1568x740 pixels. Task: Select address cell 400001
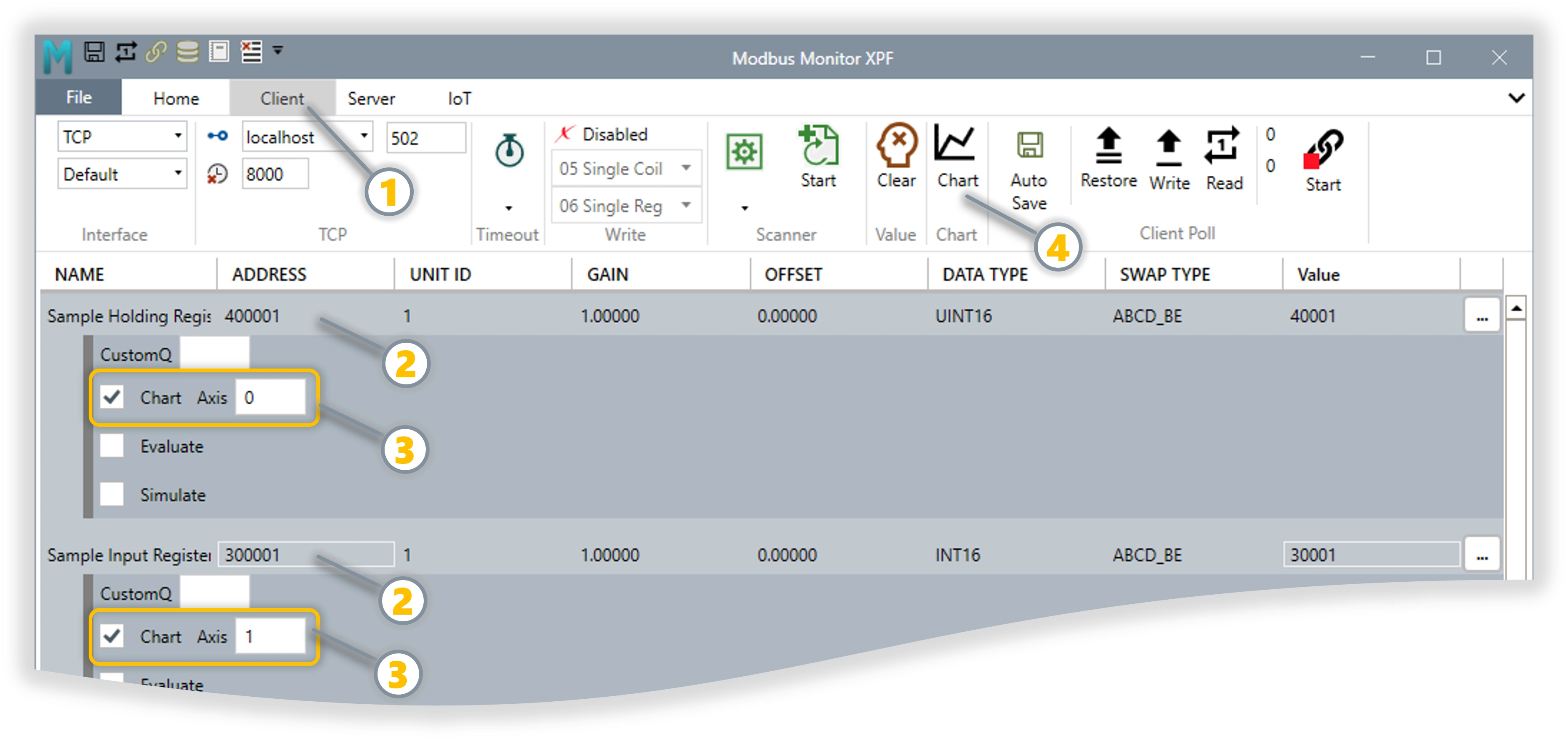click(252, 316)
